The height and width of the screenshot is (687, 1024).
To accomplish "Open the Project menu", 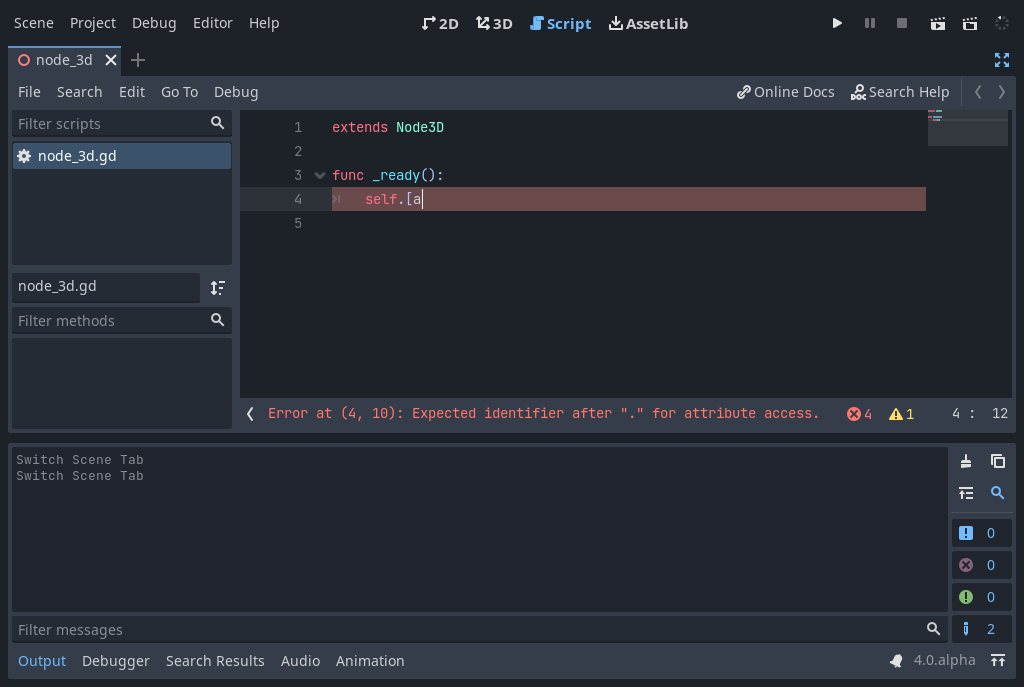I will 93,23.
